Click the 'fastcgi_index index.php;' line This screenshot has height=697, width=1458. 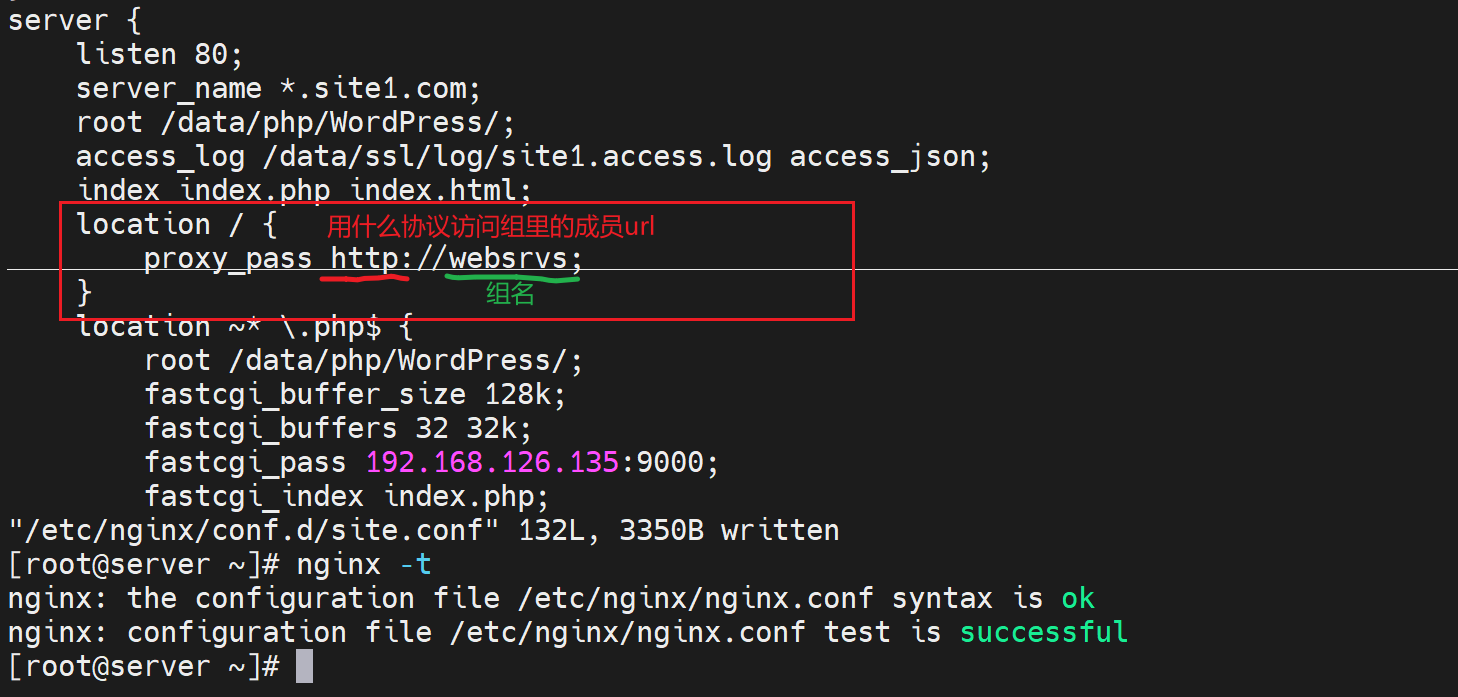[x=346, y=496]
